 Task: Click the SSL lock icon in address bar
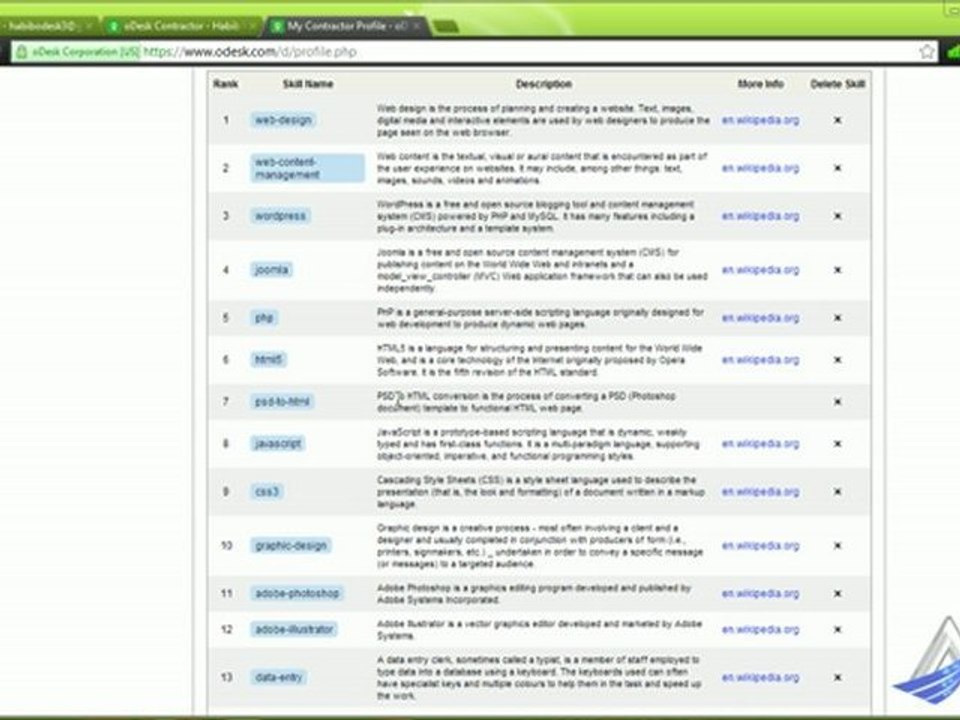click(22, 52)
